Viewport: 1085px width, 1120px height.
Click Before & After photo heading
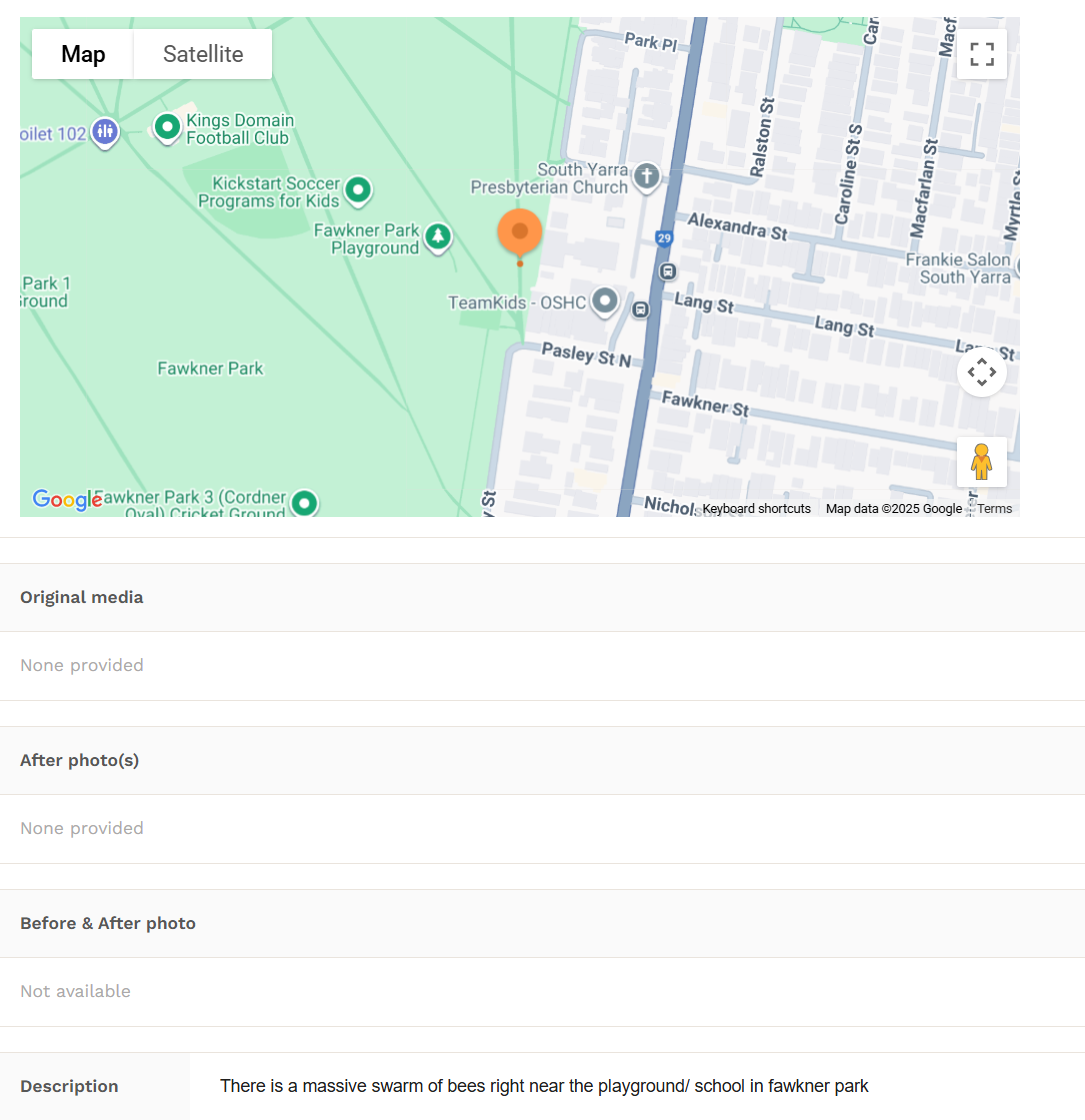(108, 923)
